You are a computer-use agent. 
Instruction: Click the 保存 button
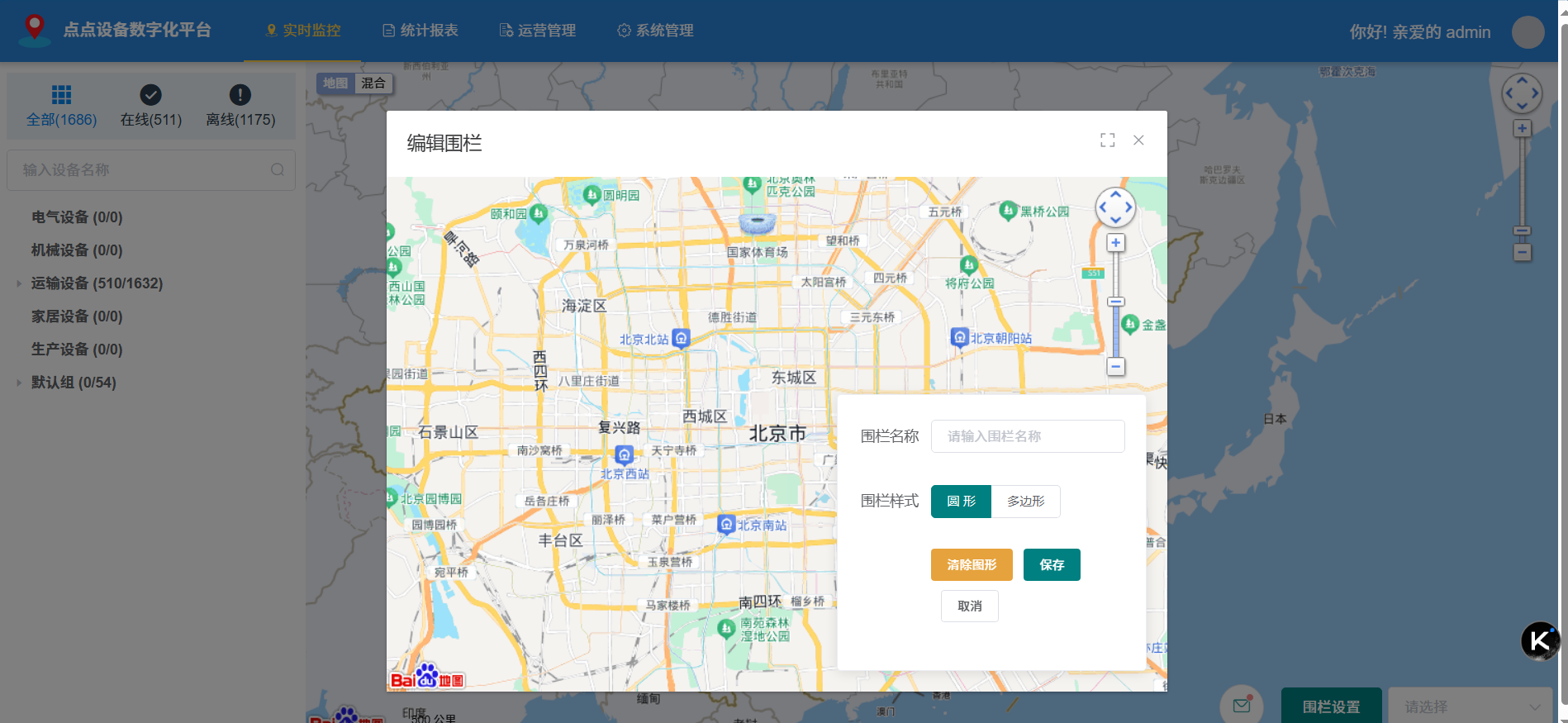pyautogui.click(x=1052, y=565)
